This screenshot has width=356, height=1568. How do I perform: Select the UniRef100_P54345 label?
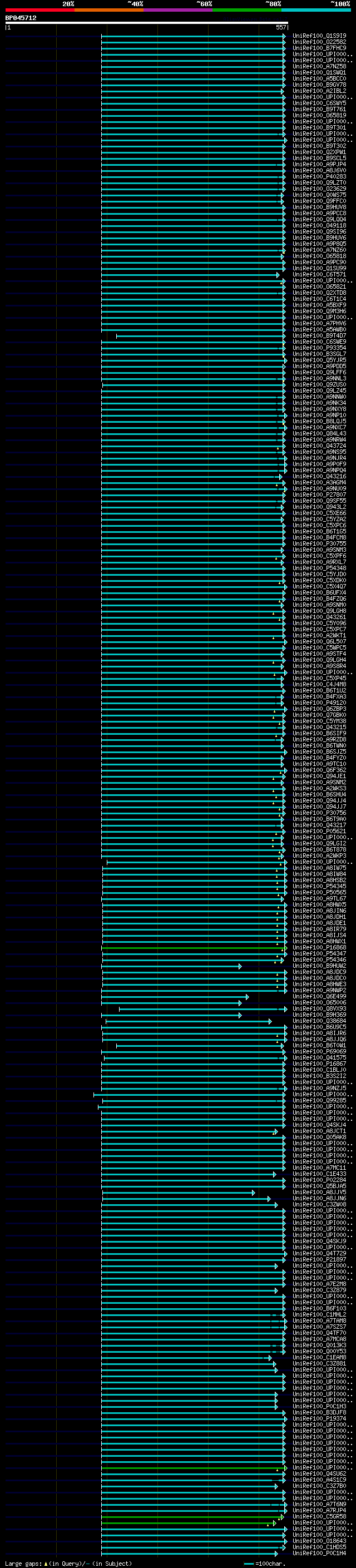pos(319,886)
